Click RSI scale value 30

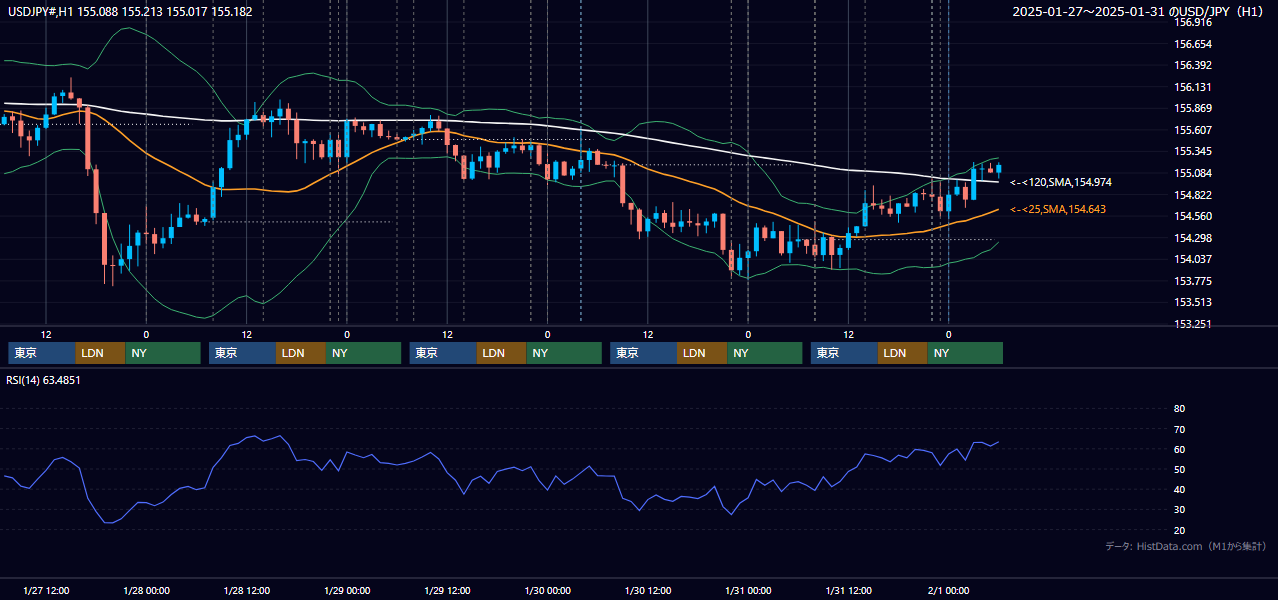(1179, 509)
